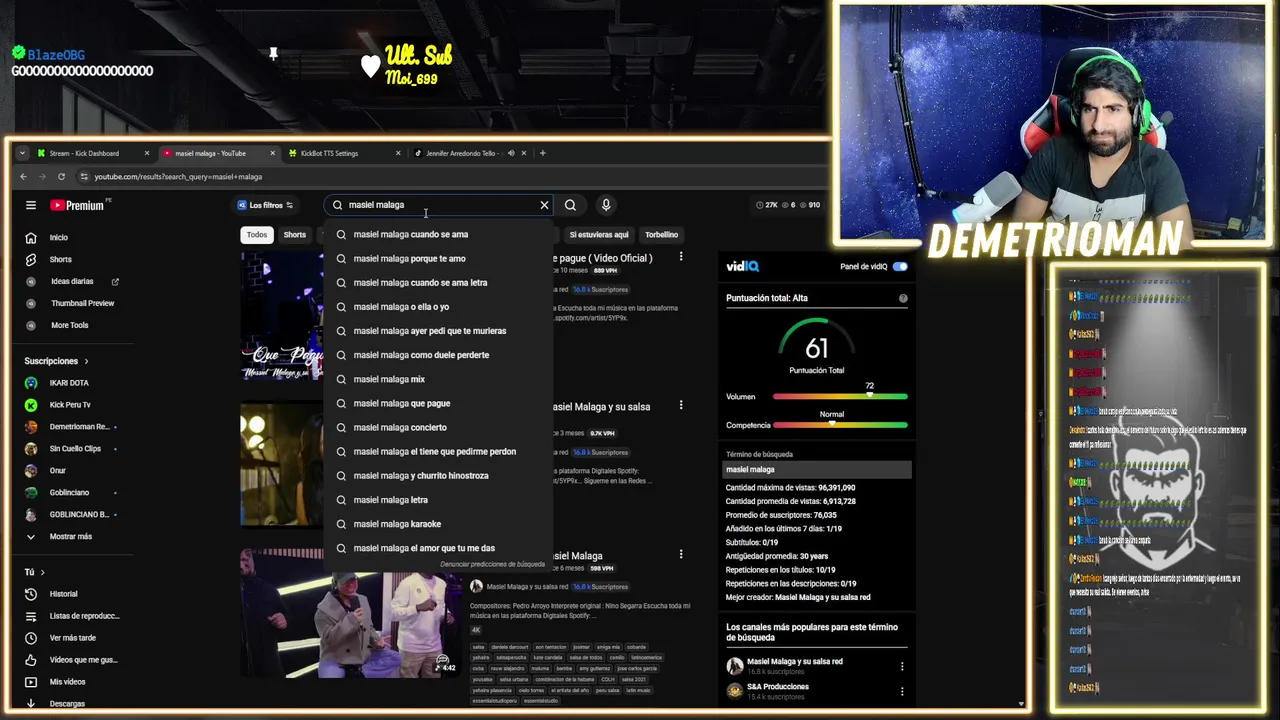Choose suggestion masiel malaga karaoke
The width and height of the screenshot is (1280, 720).
pos(438,524)
